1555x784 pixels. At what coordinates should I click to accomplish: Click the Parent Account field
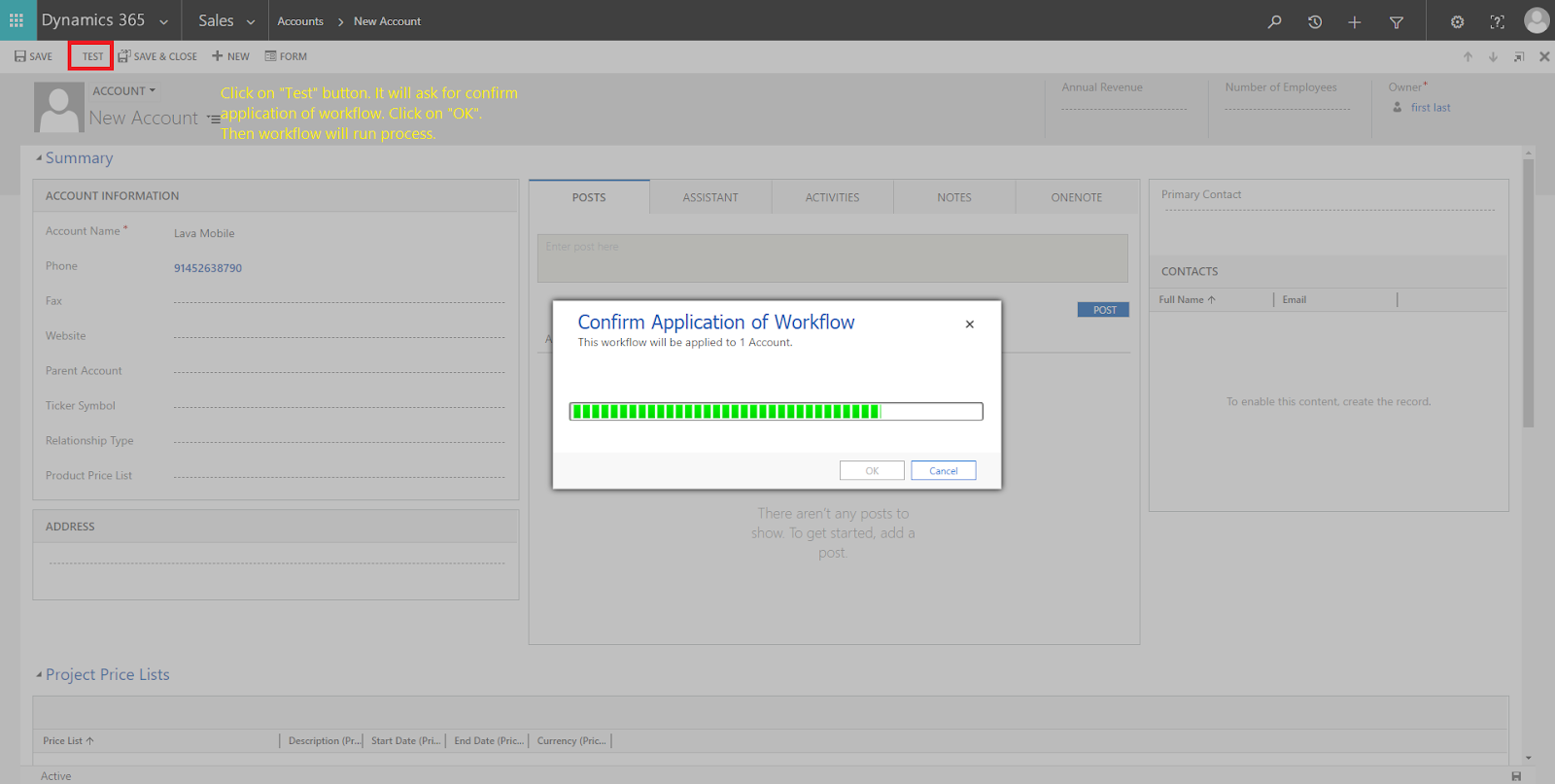tap(339, 371)
